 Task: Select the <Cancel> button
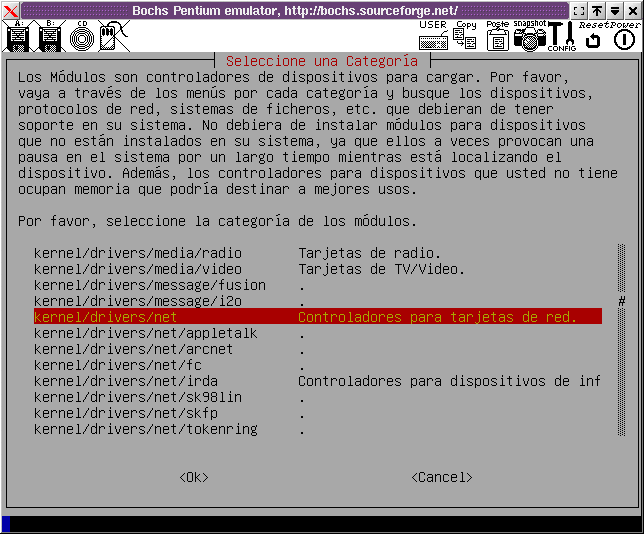(x=441, y=477)
